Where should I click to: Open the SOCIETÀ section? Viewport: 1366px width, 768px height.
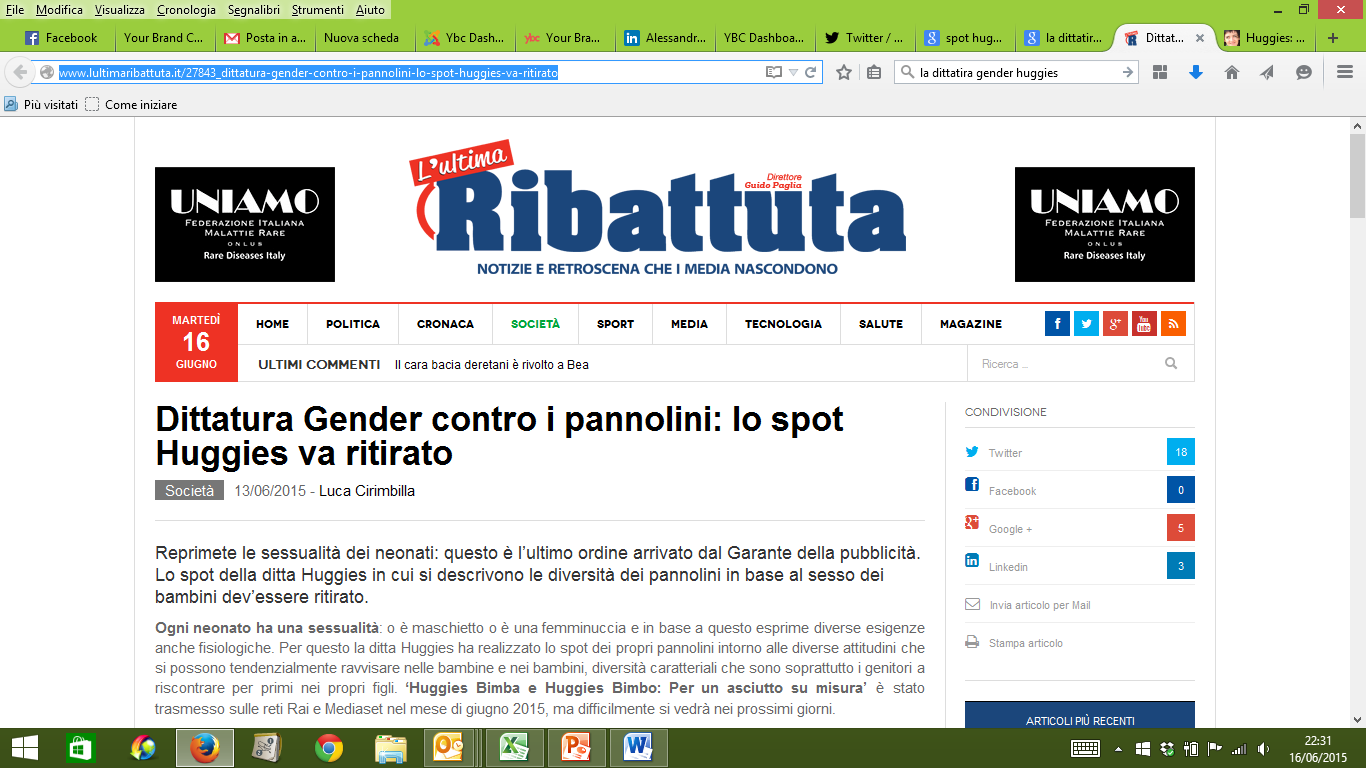click(536, 324)
